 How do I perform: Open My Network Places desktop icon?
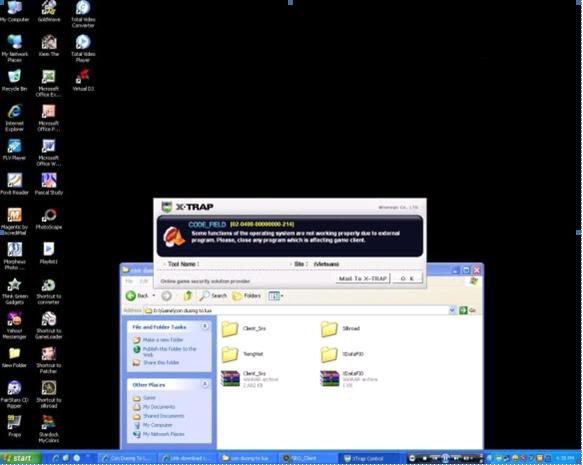[15, 48]
